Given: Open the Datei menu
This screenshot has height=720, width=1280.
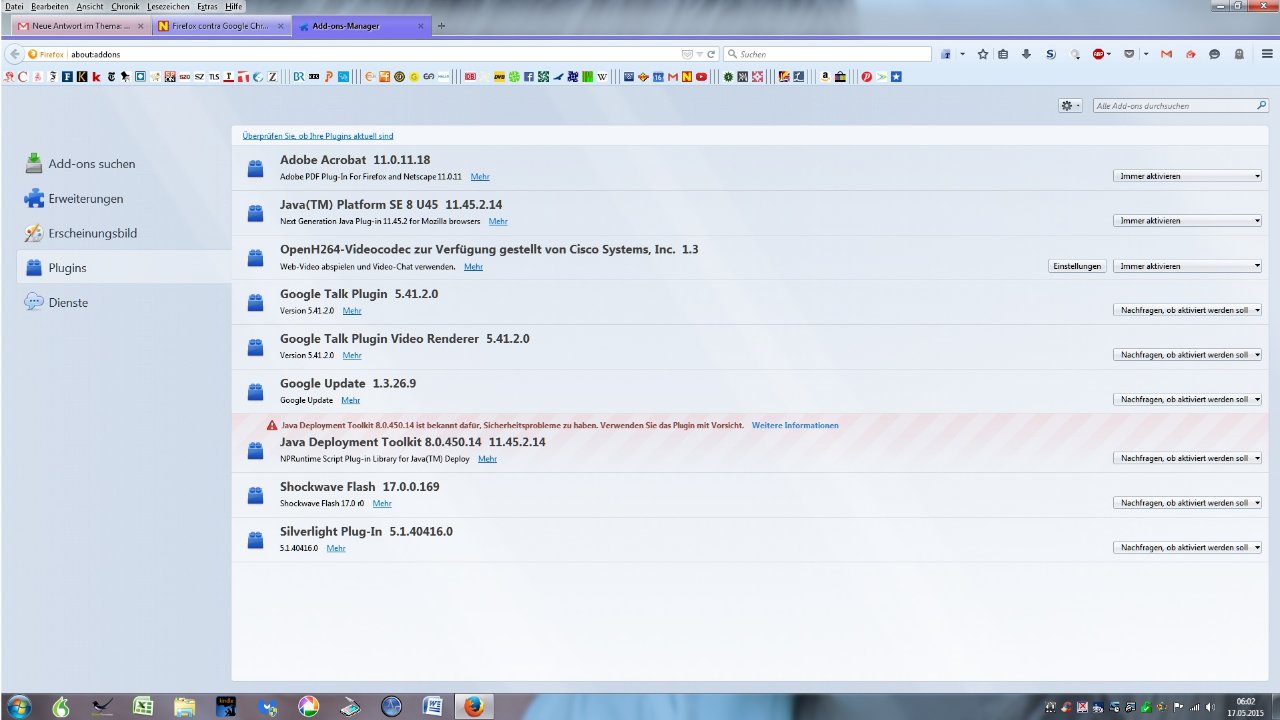Looking at the screenshot, I should [14, 6].
